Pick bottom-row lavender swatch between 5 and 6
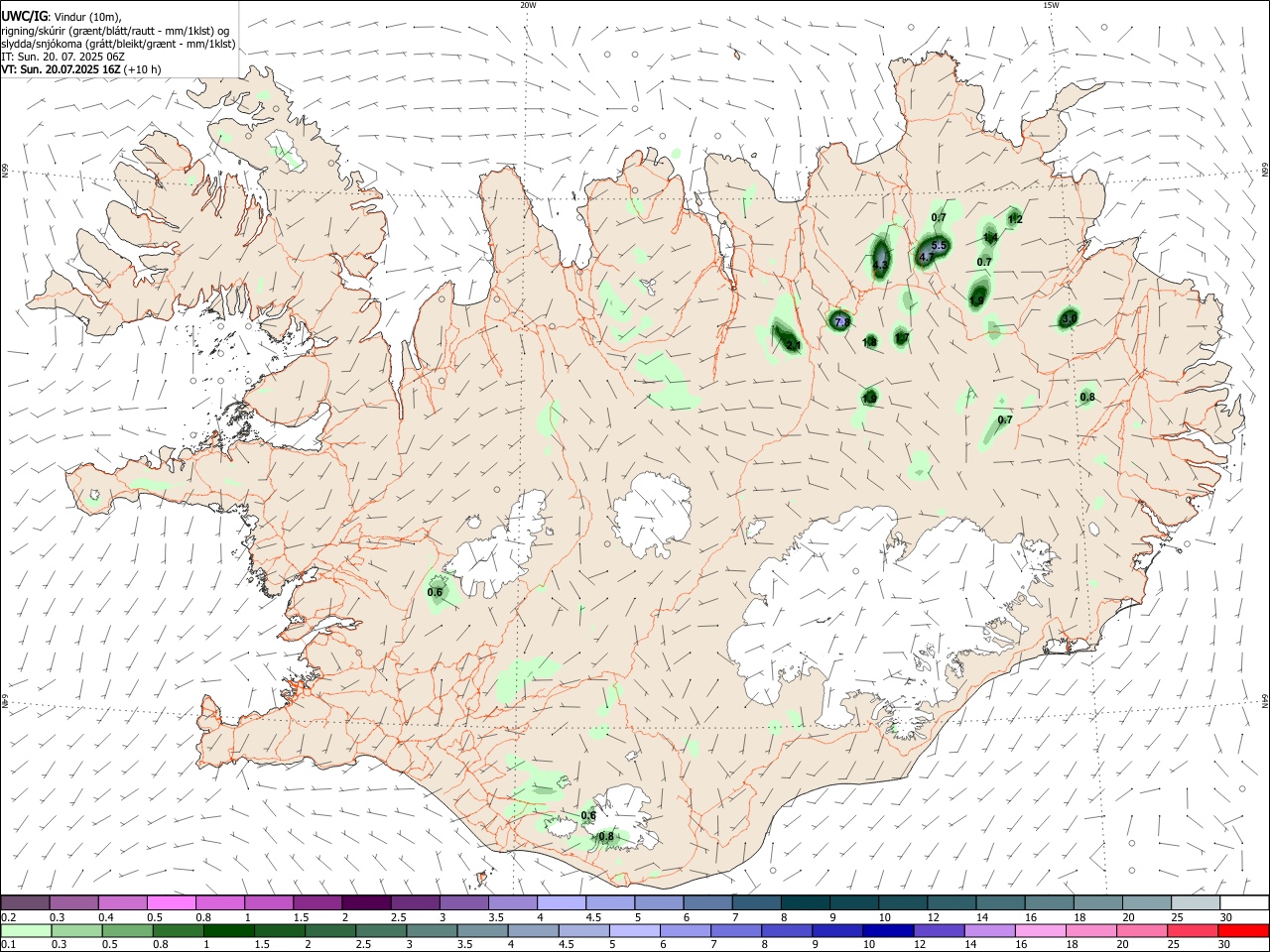Image resolution: width=1270 pixels, height=952 pixels. click(x=634, y=931)
